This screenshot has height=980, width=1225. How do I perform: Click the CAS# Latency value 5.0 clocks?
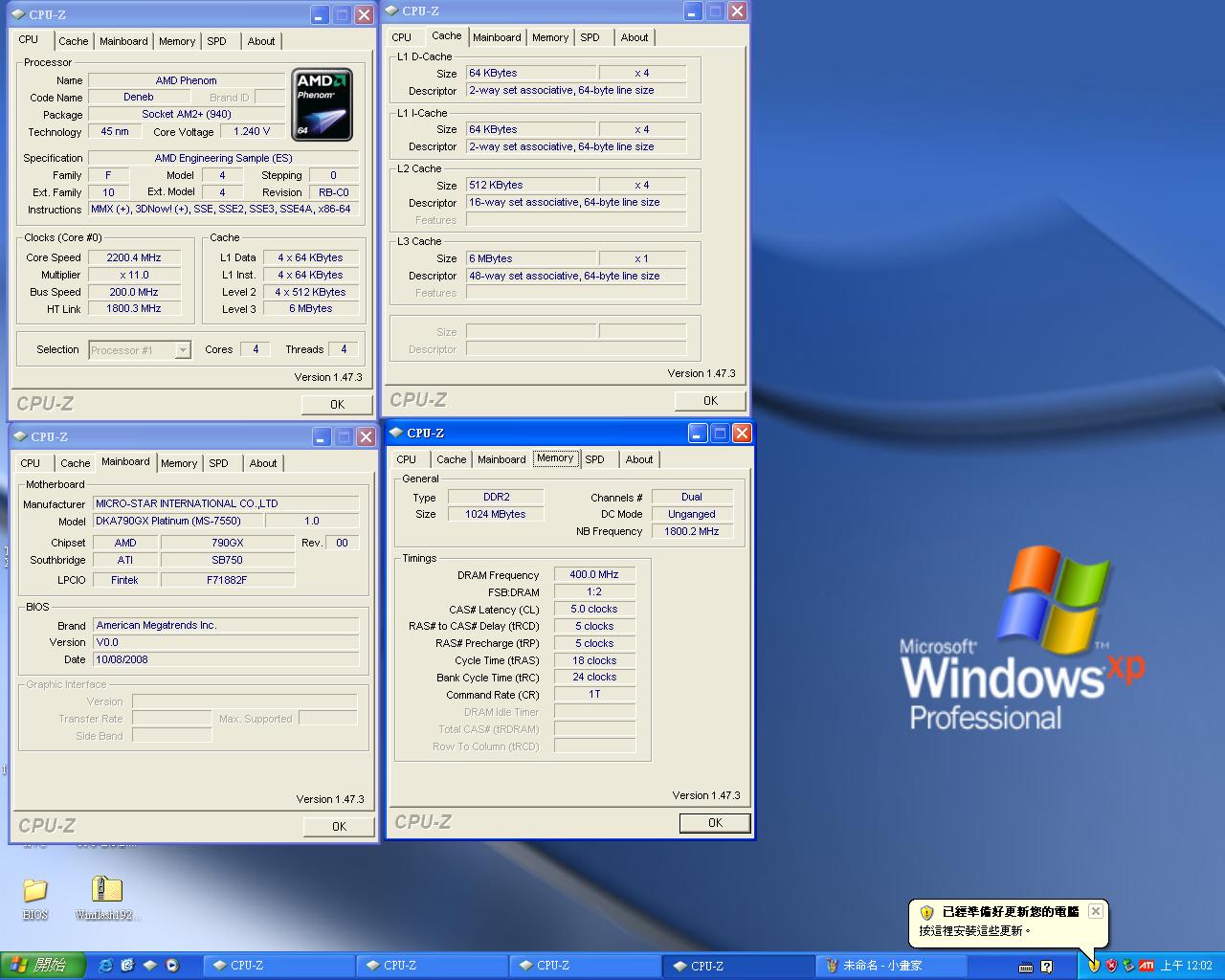pos(594,609)
